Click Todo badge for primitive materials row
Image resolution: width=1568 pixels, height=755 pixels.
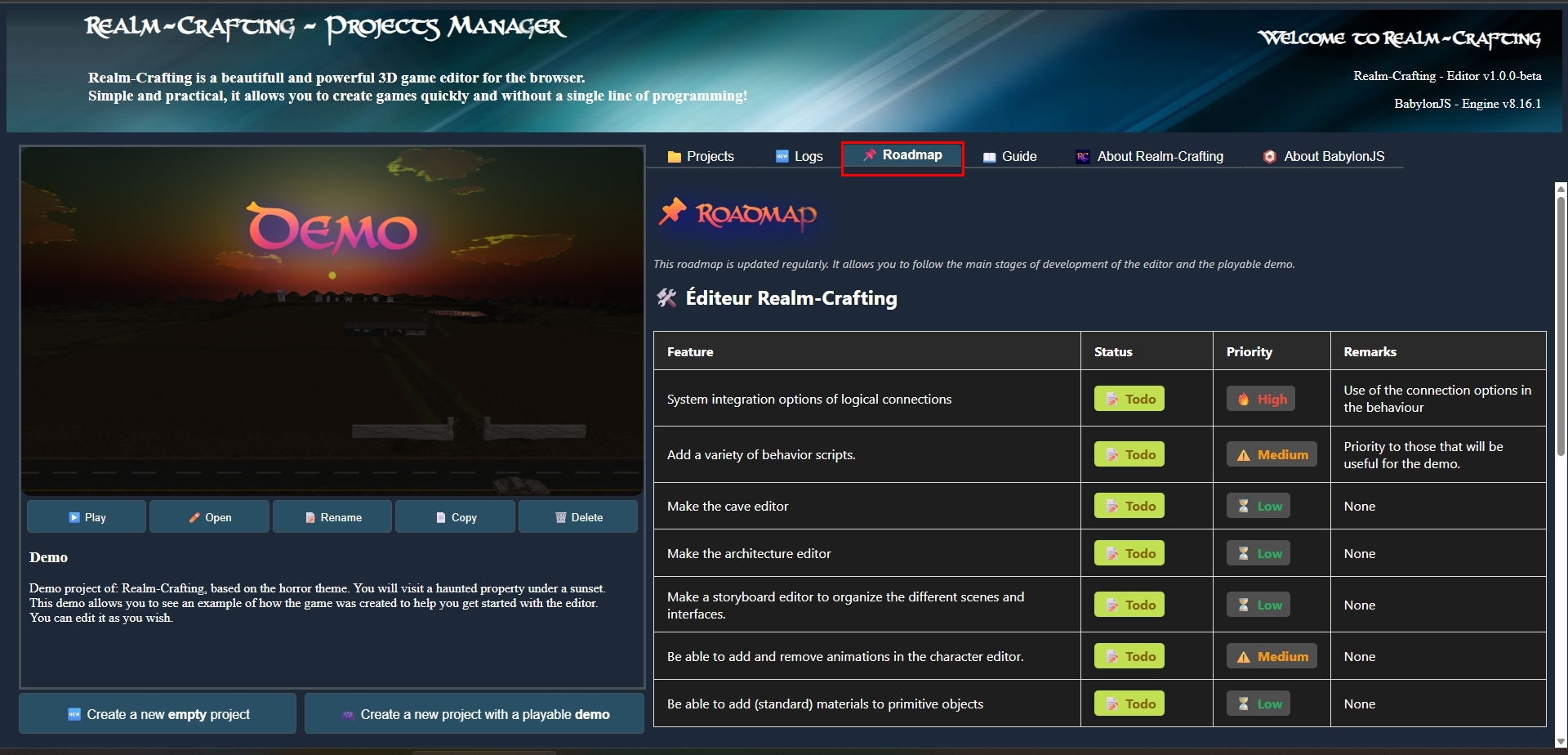pos(1129,704)
